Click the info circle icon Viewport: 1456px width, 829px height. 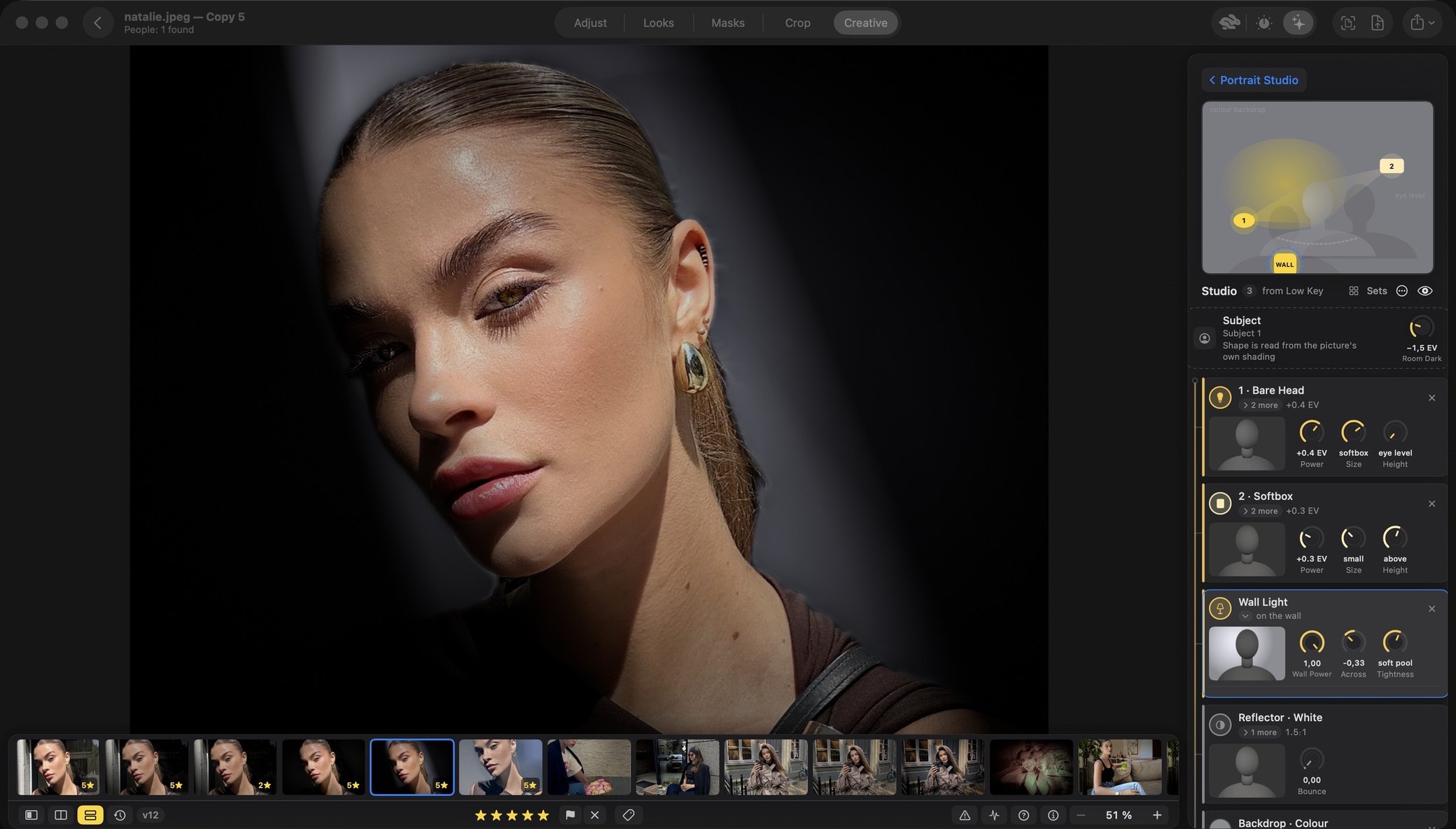pos(1053,815)
